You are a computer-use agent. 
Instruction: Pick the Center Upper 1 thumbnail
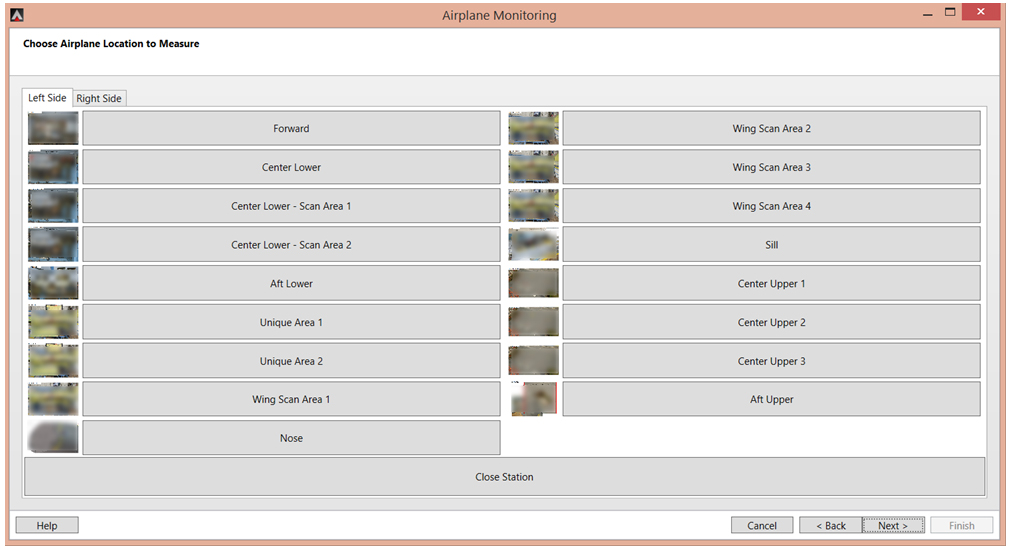pos(533,283)
